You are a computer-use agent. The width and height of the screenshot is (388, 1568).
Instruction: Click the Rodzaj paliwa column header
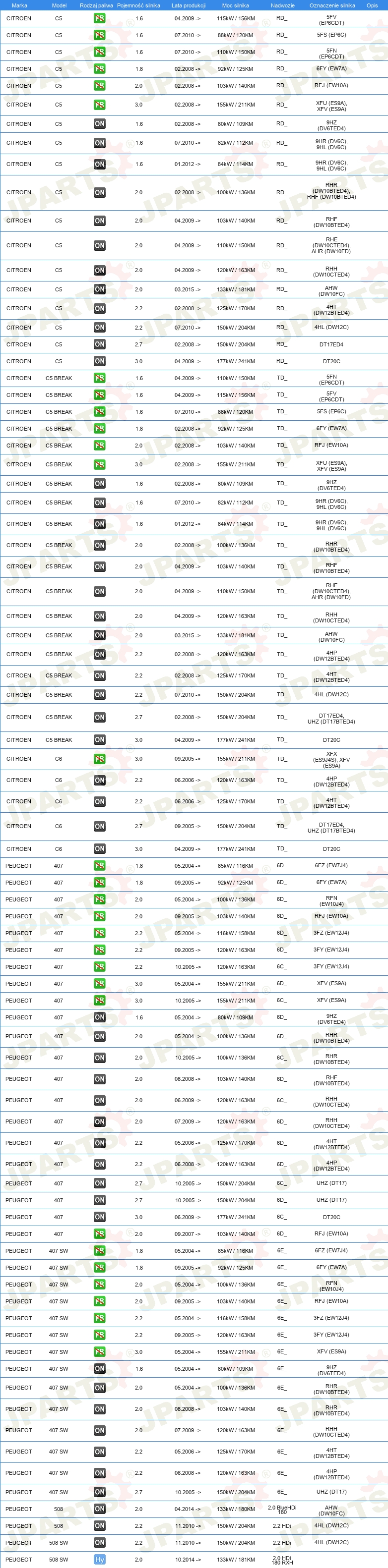point(96,5)
